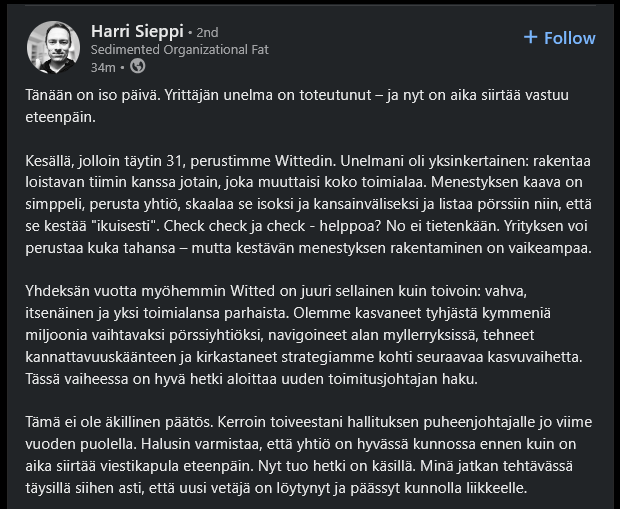This screenshot has width=620, height=509.
Task: Click the plus icon beside Follow
Action: pyautogui.click(x=531, y=38)
